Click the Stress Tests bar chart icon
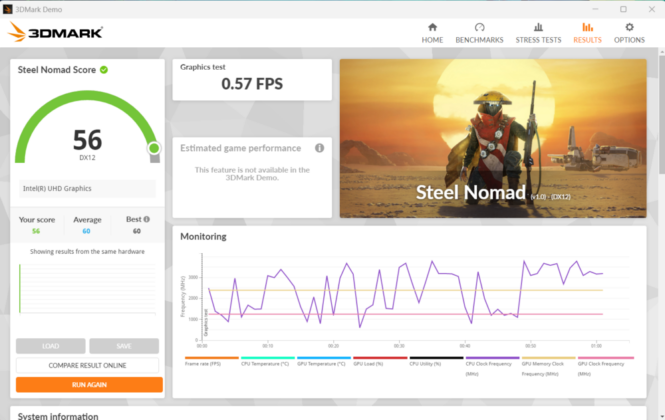 pyautogui.click(x=538, y=27)
